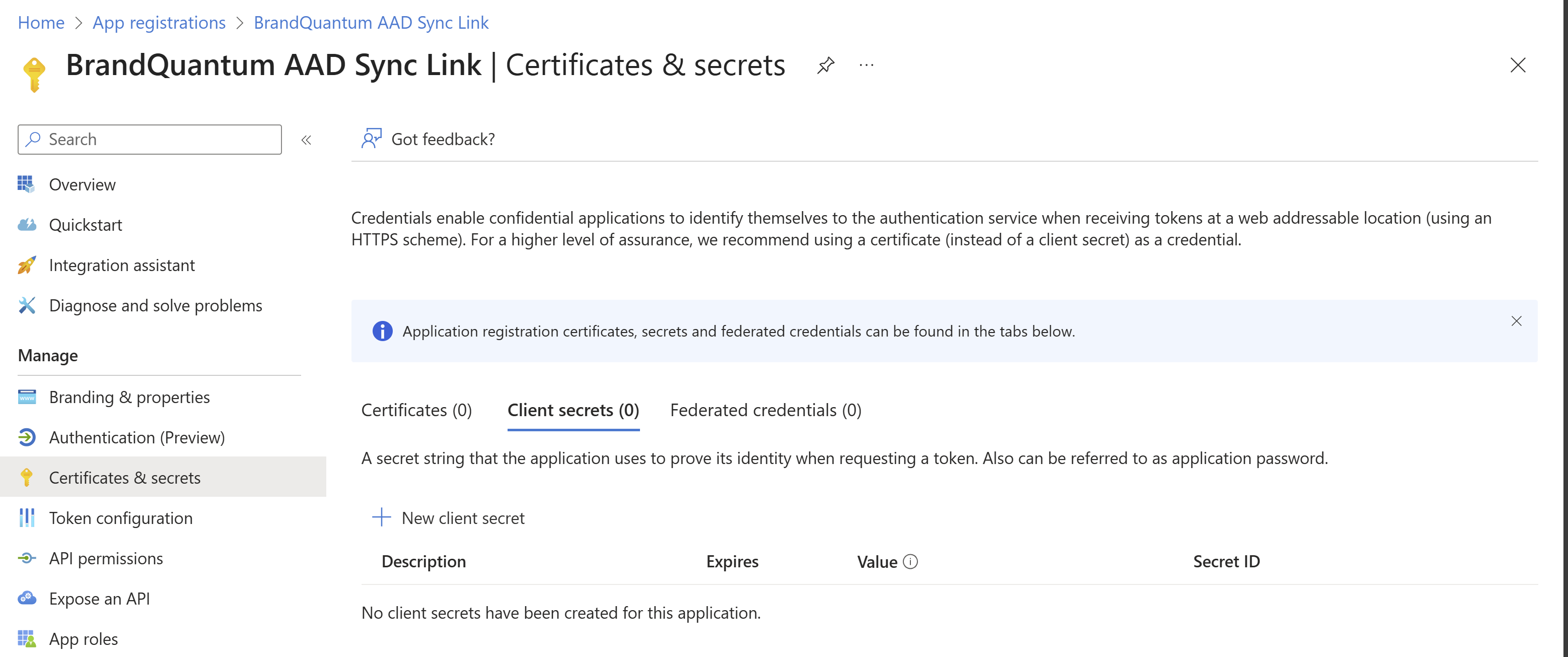Click the App roles icon

(26, 638)
